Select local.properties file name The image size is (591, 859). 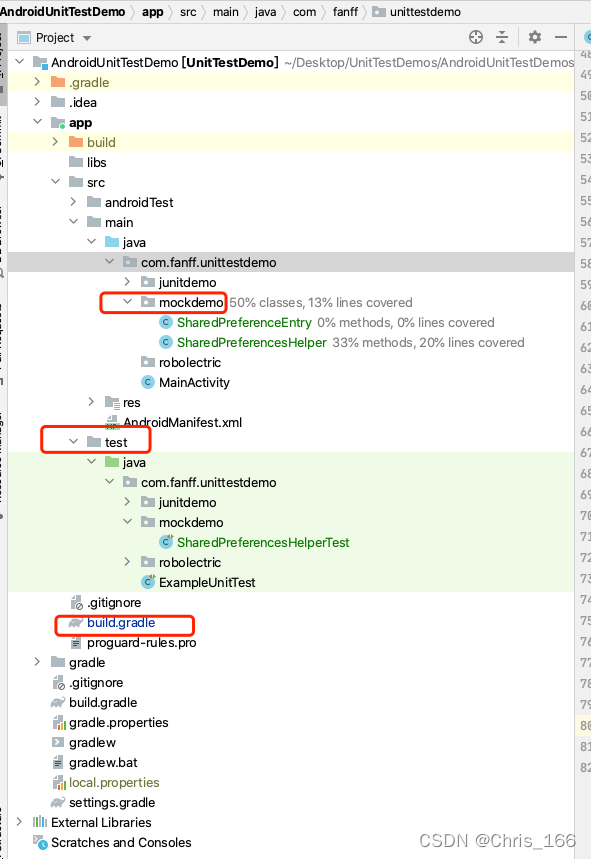(x=114, y=782)
